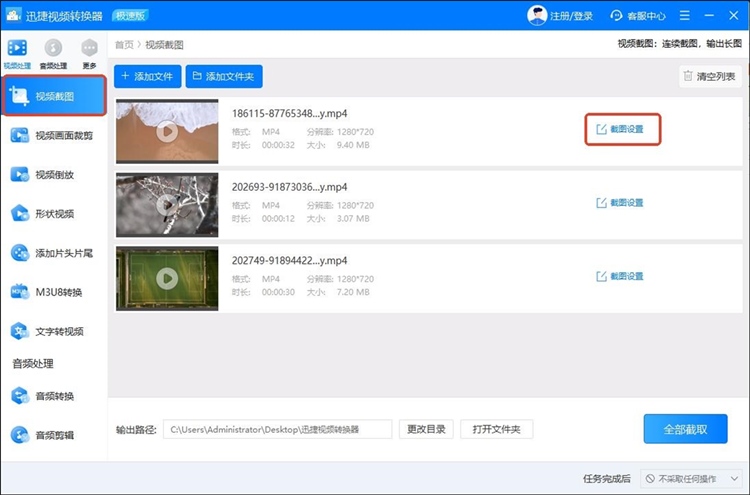Viewport: 750px width, 495px height.
Task: Click the duration 00:00:32 text
Action: 278,145
